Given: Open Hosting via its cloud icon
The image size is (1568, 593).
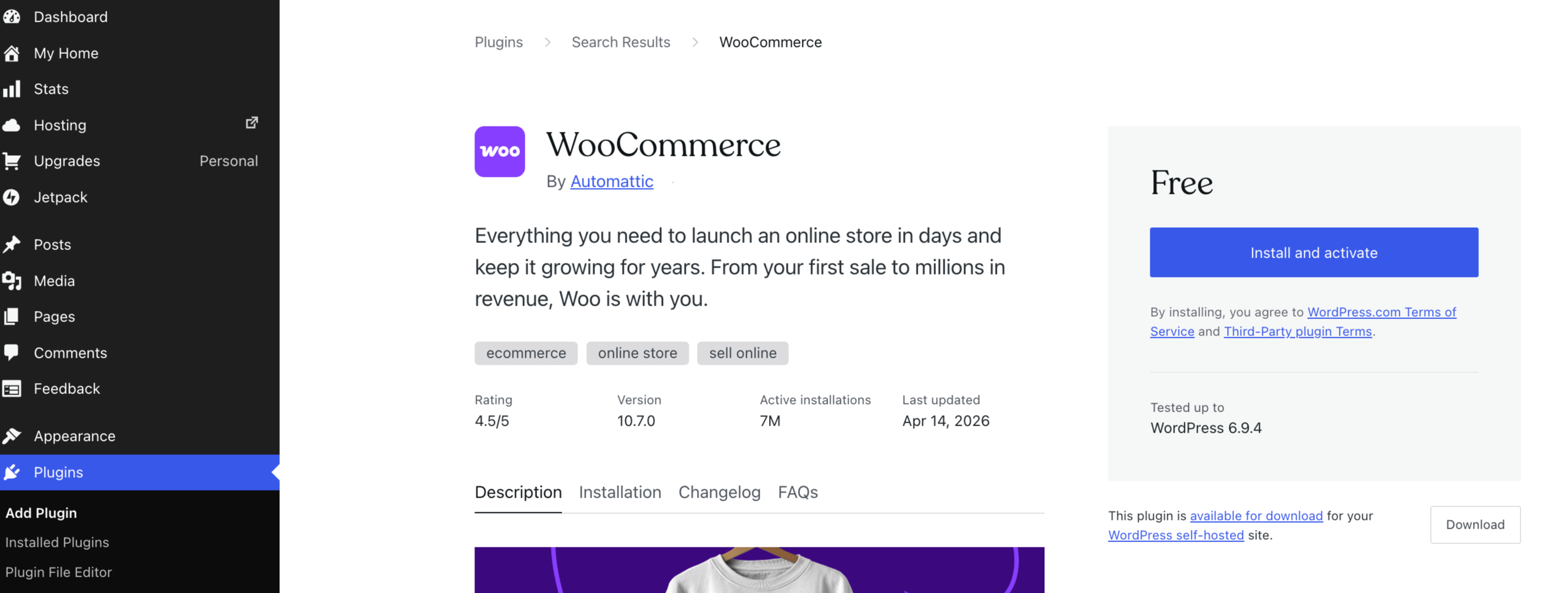Looking at the screenshot, I should [x=13, y=125].
